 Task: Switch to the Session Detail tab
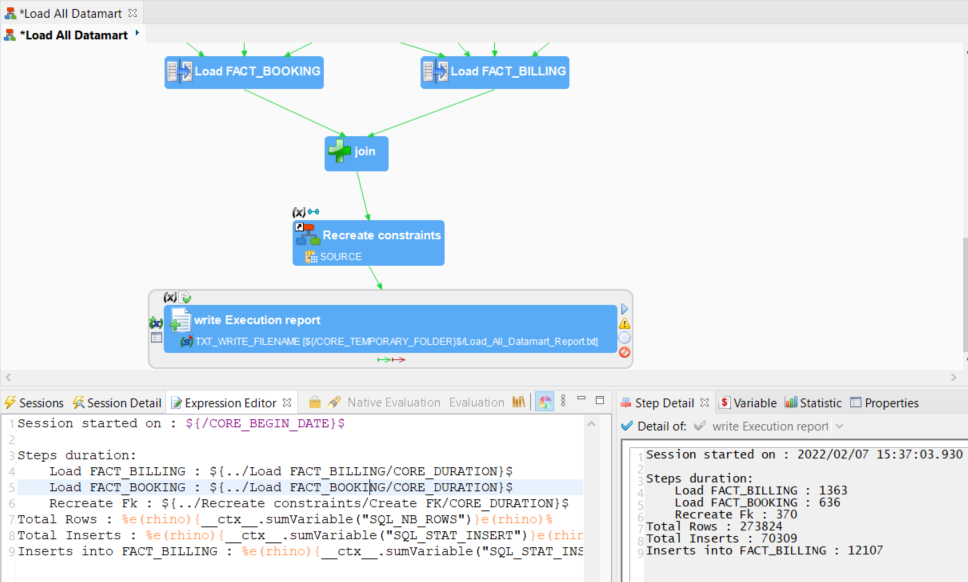click(117, 403)
